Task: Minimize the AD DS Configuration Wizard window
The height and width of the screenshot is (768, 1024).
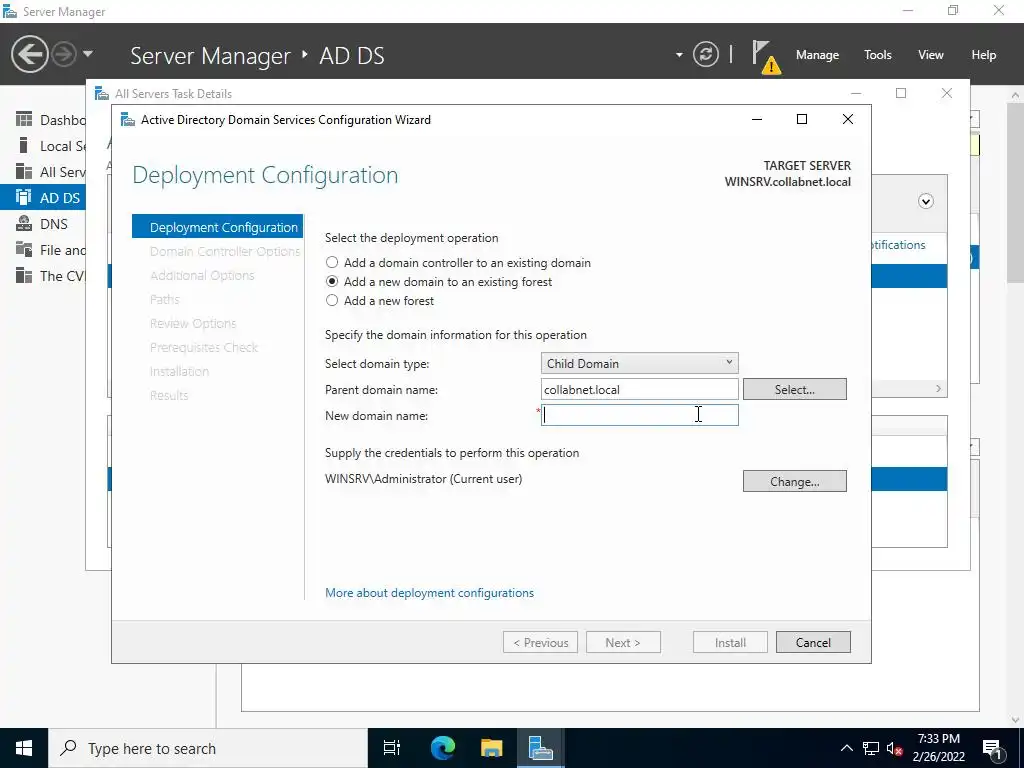Action: (757, 119)
